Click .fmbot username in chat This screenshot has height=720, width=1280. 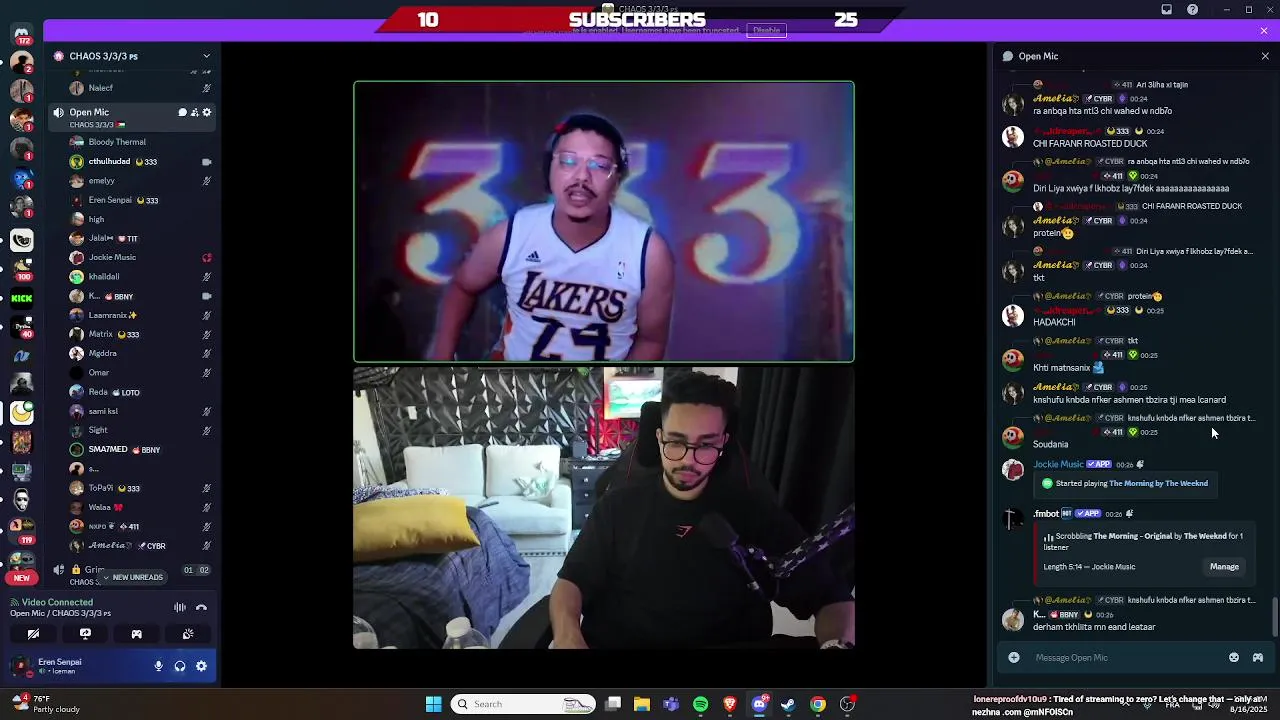tap(1046, 514)
